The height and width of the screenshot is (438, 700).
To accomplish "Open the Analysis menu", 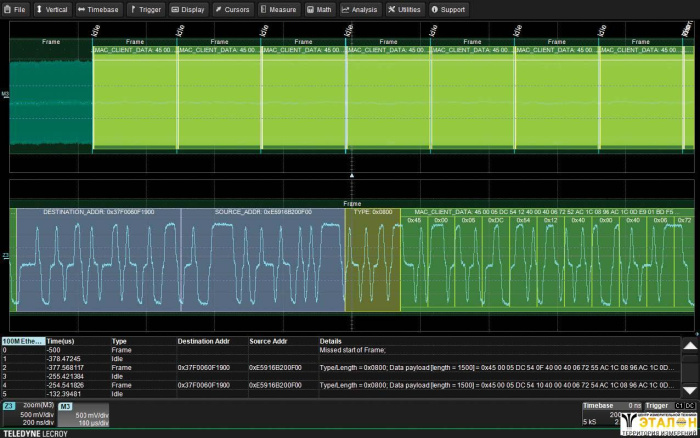I will click(360, 9).
